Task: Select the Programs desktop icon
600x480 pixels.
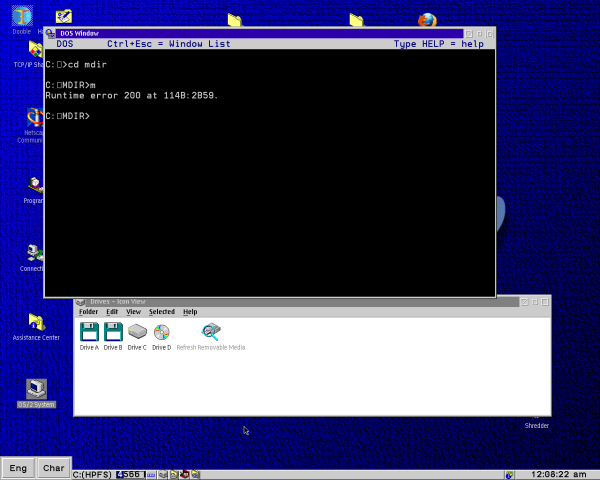Action: tap(35, 186)
